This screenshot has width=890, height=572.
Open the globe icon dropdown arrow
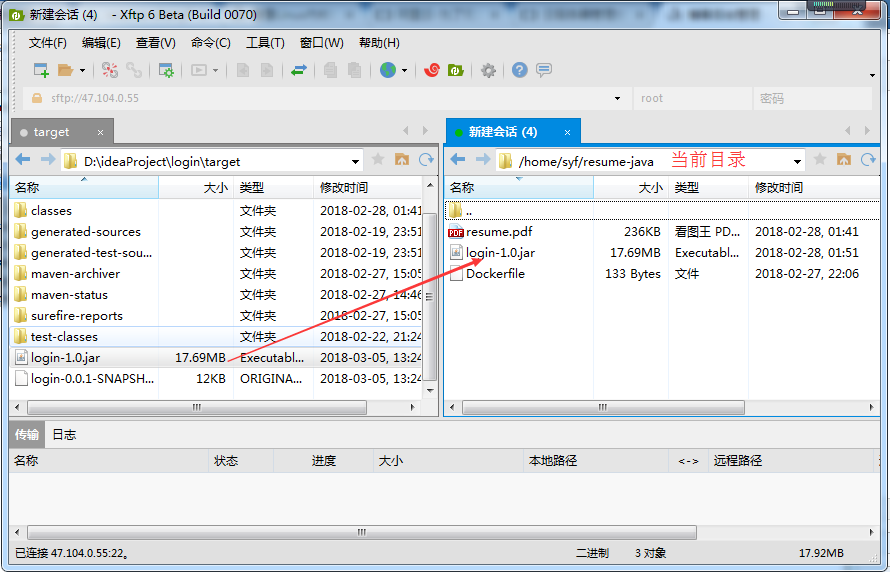click(404, 71)
